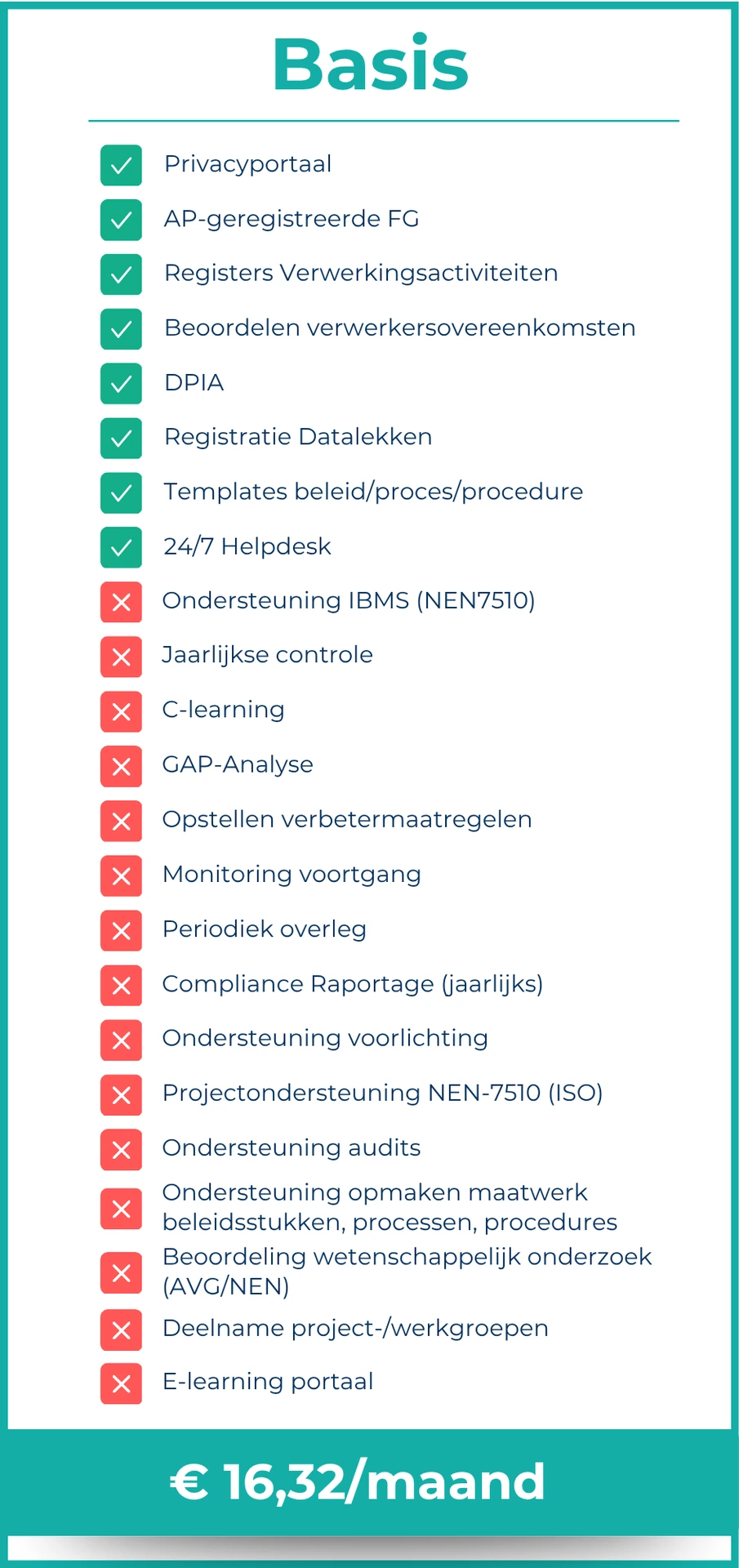739x1568 pixels.
Task: Click the red cross beside Periodiek overleg
Action: coord(121,930)
